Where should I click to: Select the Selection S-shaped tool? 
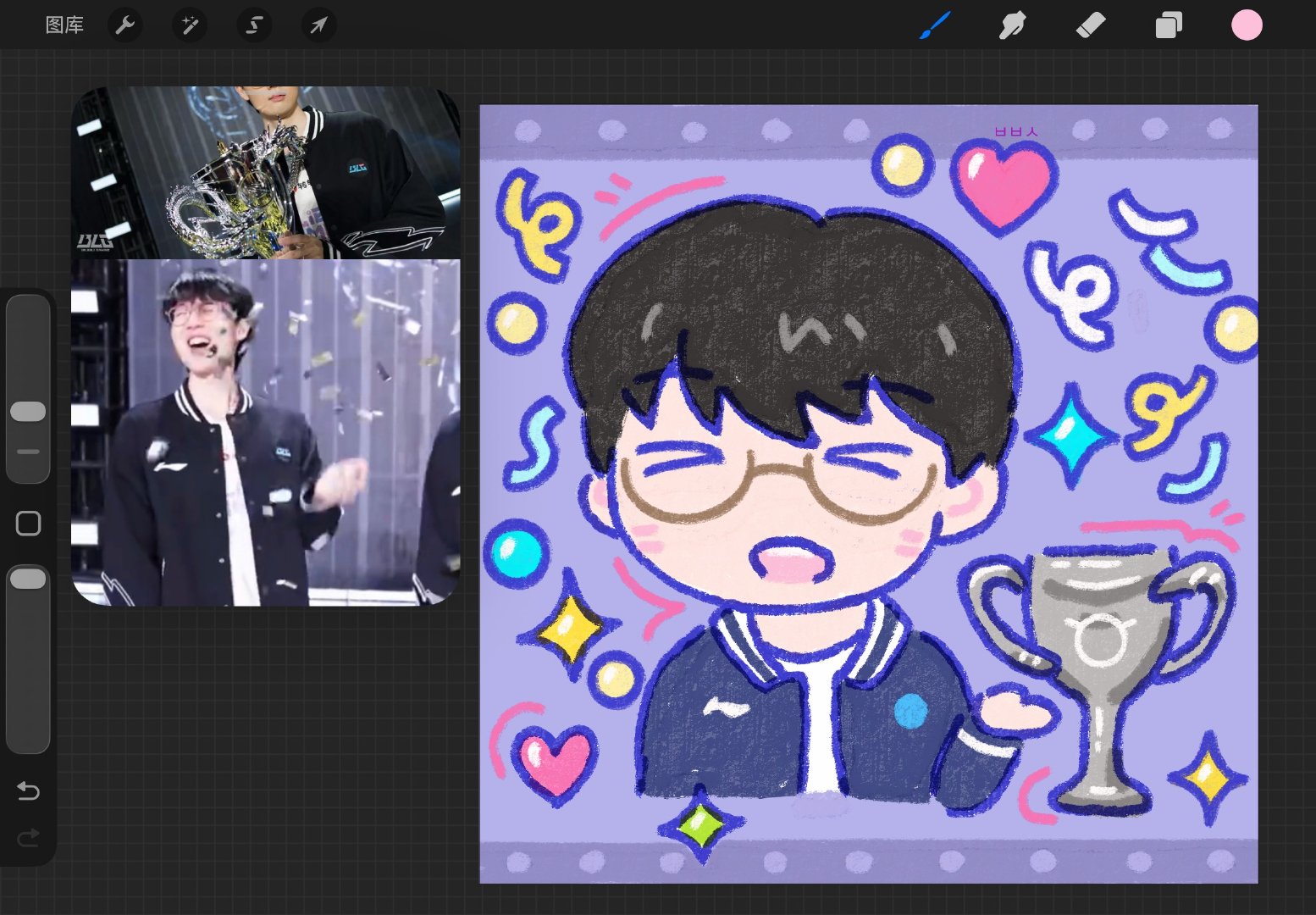coord(254,25)
